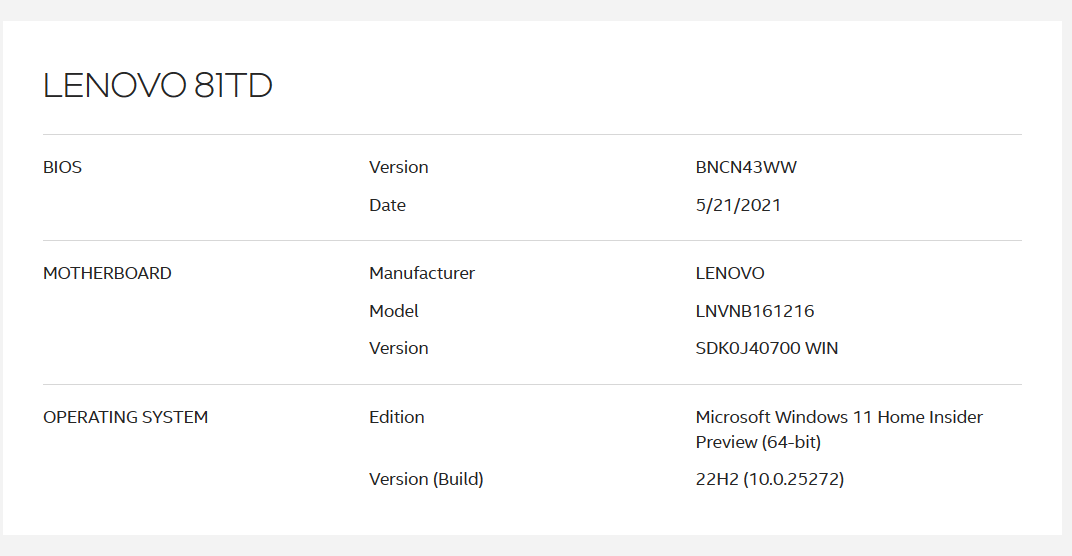Click the Preview (64-bit) text line
Image resolution: width=1072 pixels, height=556 pixels.
point(758,442)
